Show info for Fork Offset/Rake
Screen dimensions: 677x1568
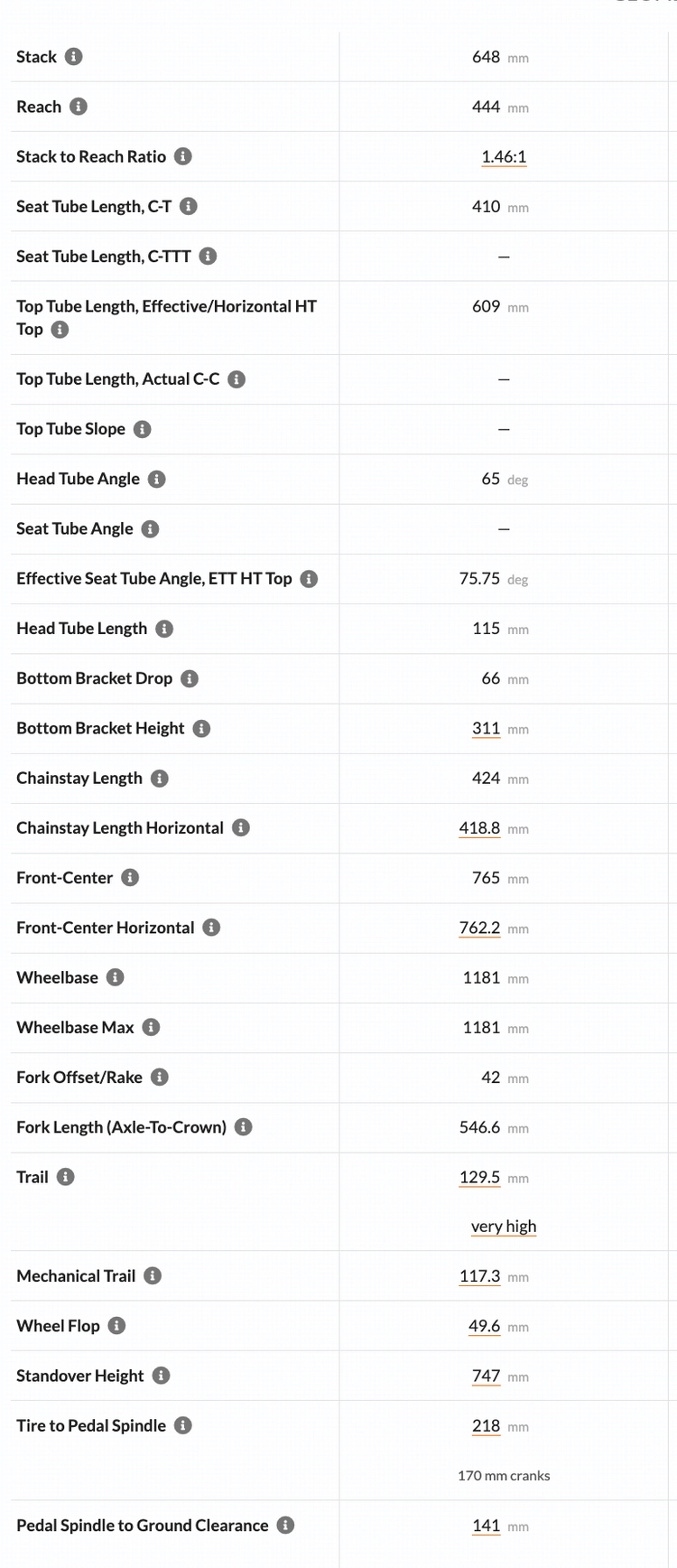pos(160,1077)
